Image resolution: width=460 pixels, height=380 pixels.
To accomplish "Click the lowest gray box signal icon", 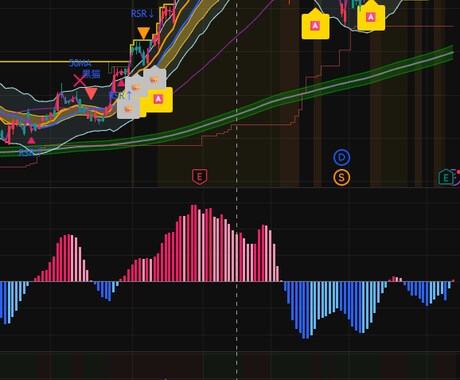I will point(129,108).
